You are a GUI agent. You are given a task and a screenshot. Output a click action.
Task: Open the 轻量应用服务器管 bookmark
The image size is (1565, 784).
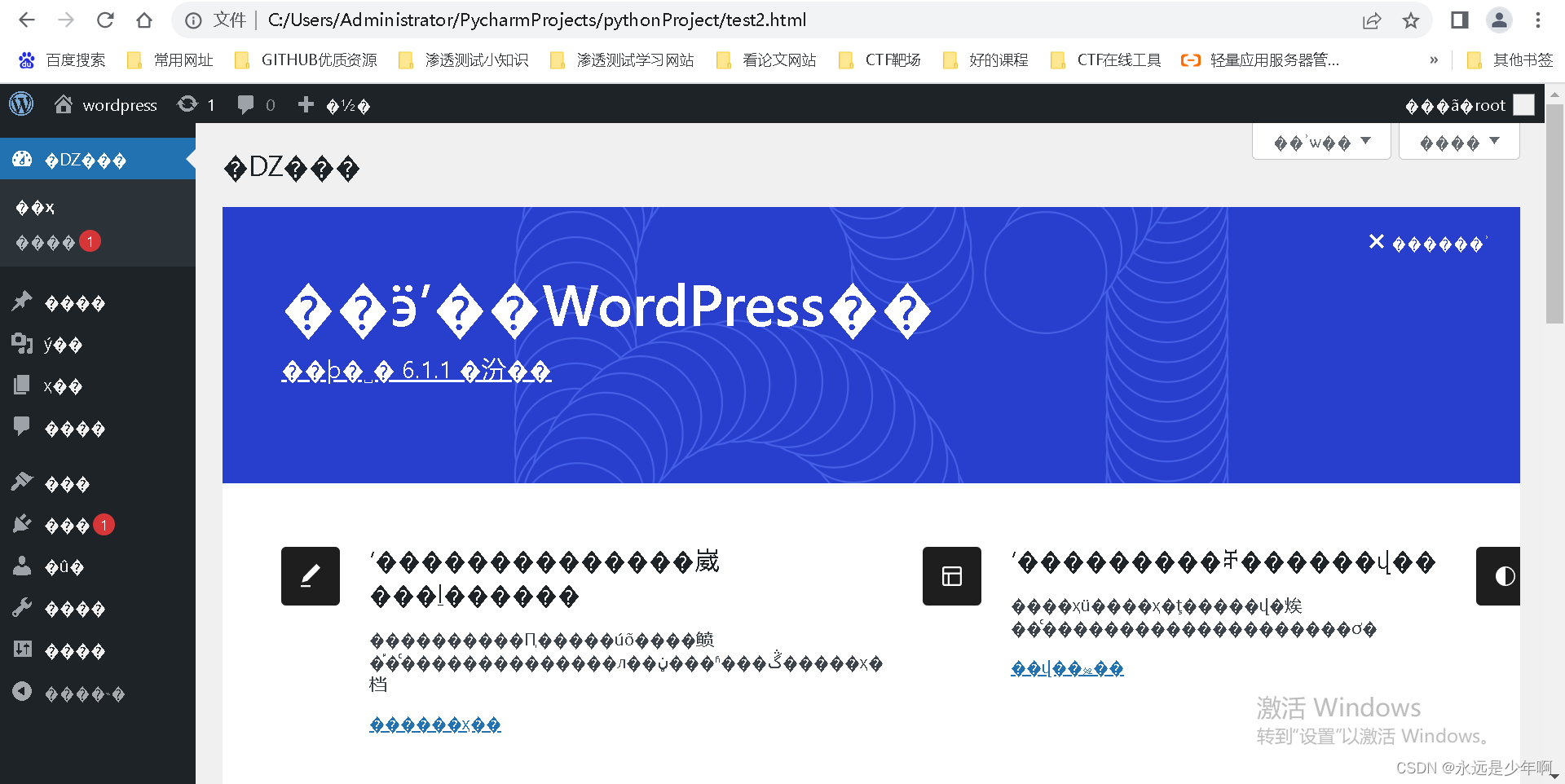1260,60
